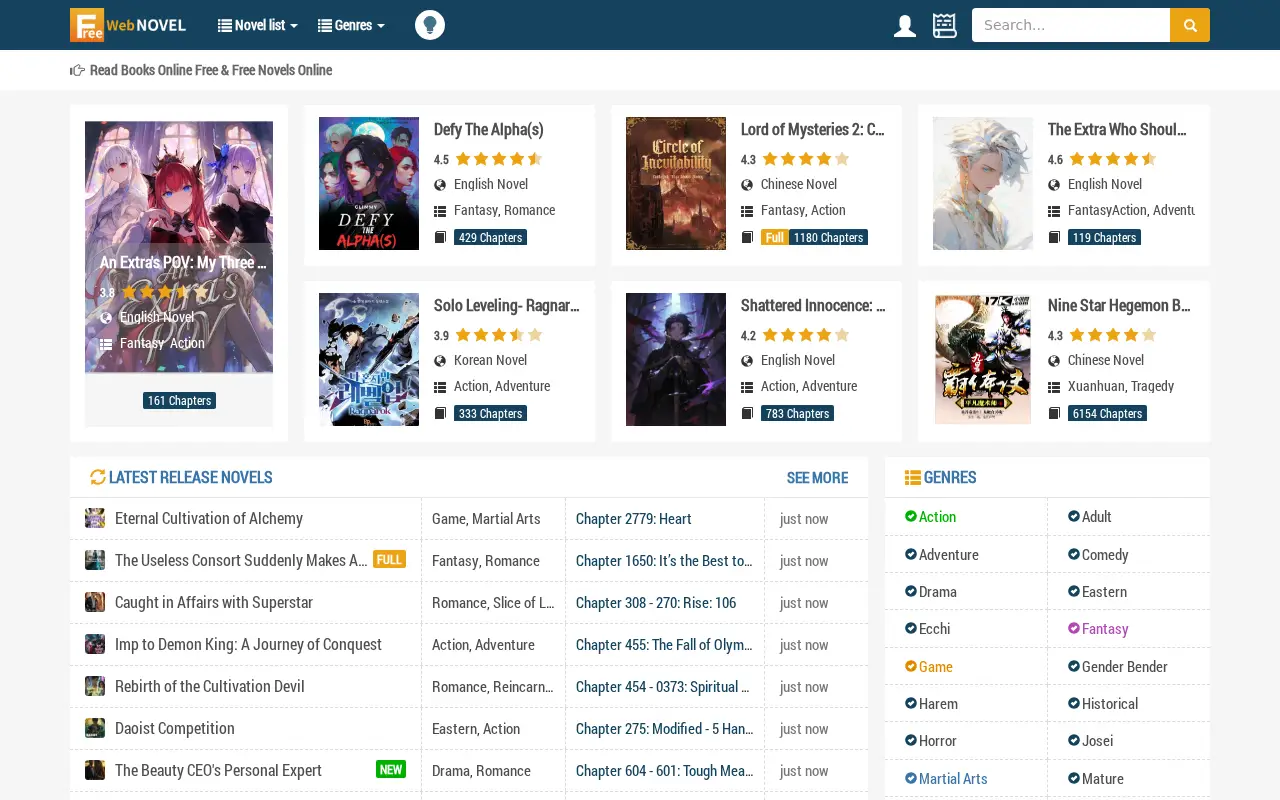Open the reading history calendar icon
This screenshot has width=1280, height=800.
point(945,26)
